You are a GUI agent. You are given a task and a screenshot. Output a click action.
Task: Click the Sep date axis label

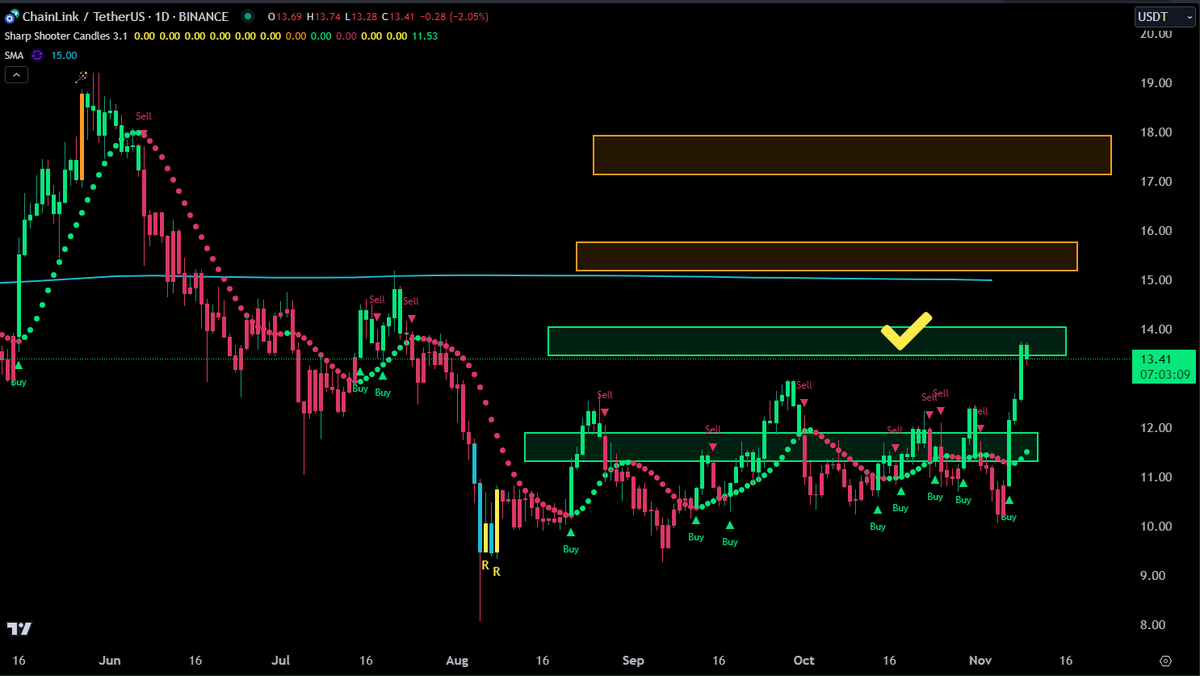coord(632,661)
